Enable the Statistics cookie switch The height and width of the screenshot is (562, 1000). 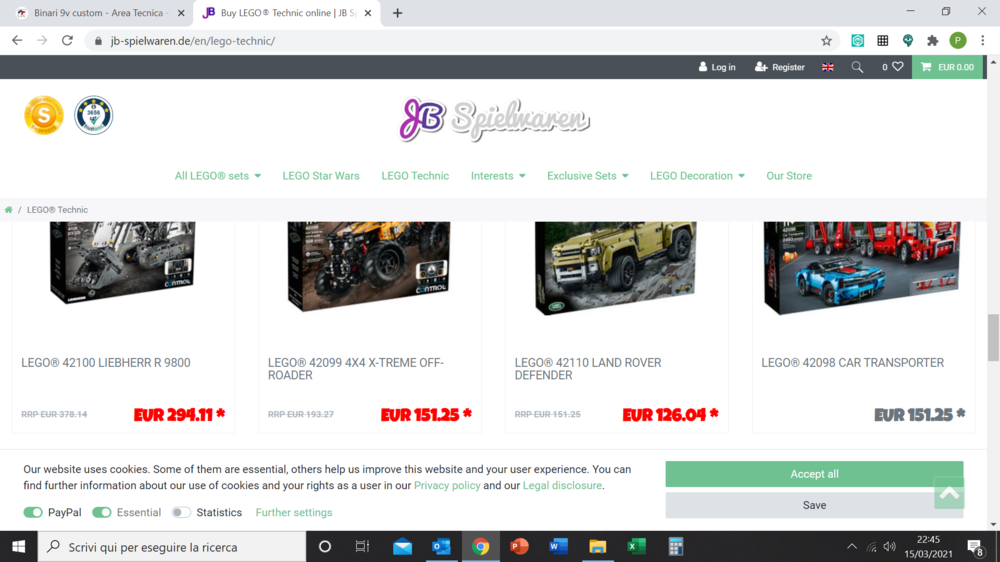[x=181, y=512]
